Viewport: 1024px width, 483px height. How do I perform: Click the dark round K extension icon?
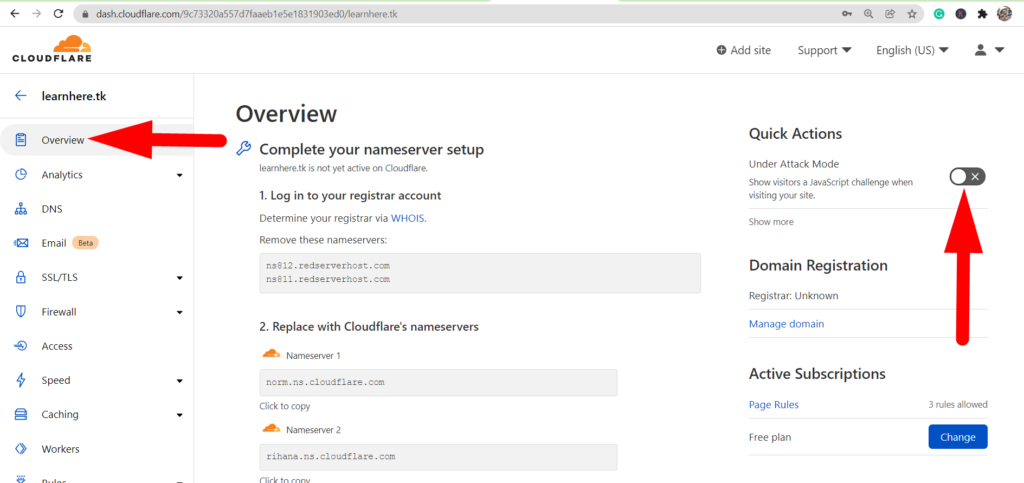[961, 14]
